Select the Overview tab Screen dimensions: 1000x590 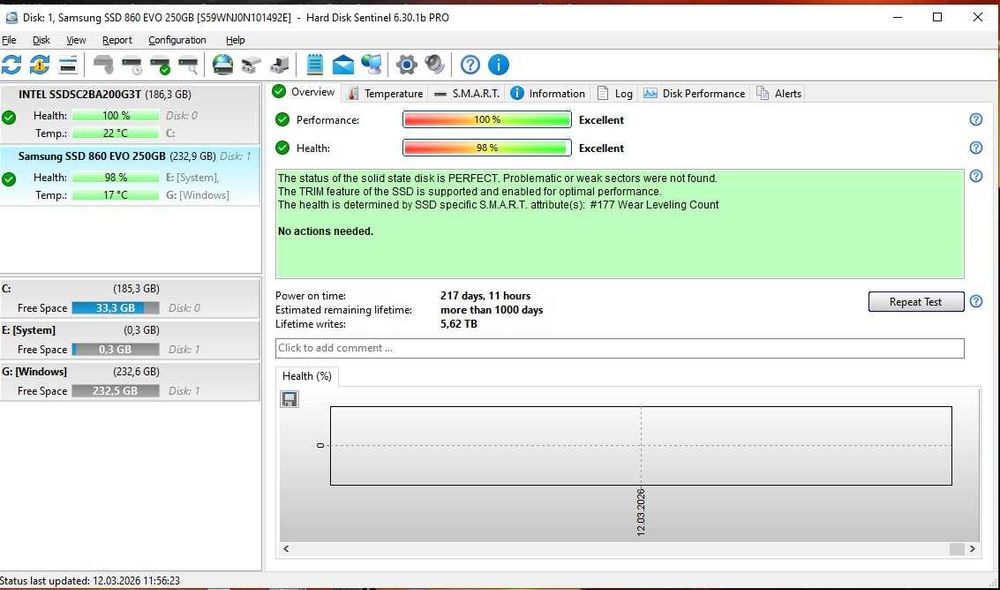304,92
